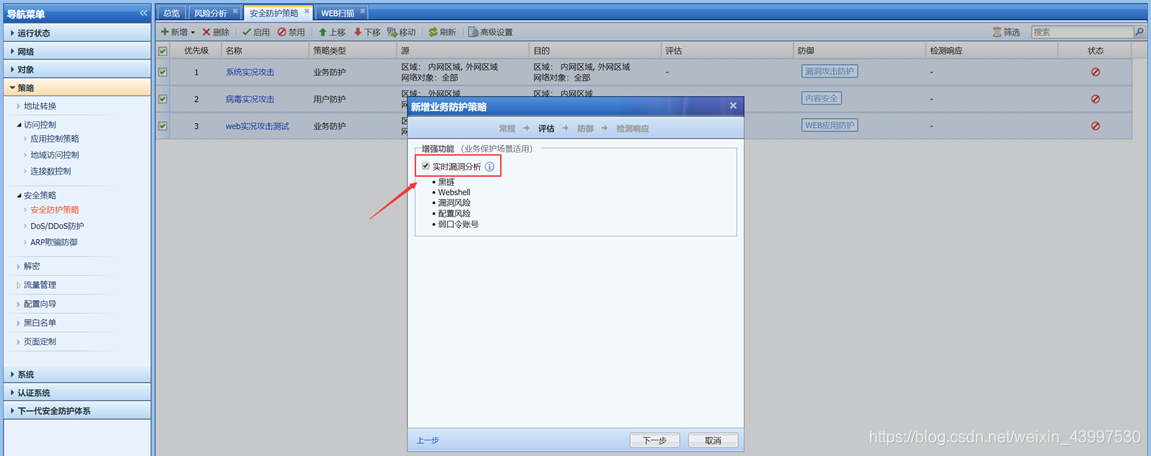Open the dropdown arrow next to 新增
The height and width of the screenshot is (456, 1151).
click(192, 33)
